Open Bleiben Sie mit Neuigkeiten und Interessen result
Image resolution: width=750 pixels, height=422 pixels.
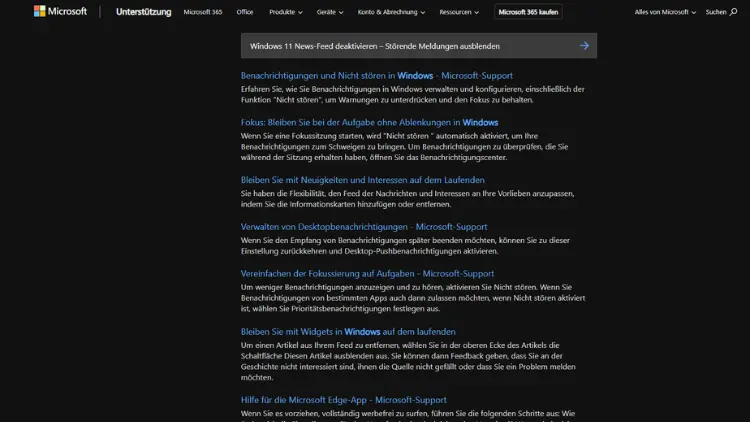click(x=363, y=180)
